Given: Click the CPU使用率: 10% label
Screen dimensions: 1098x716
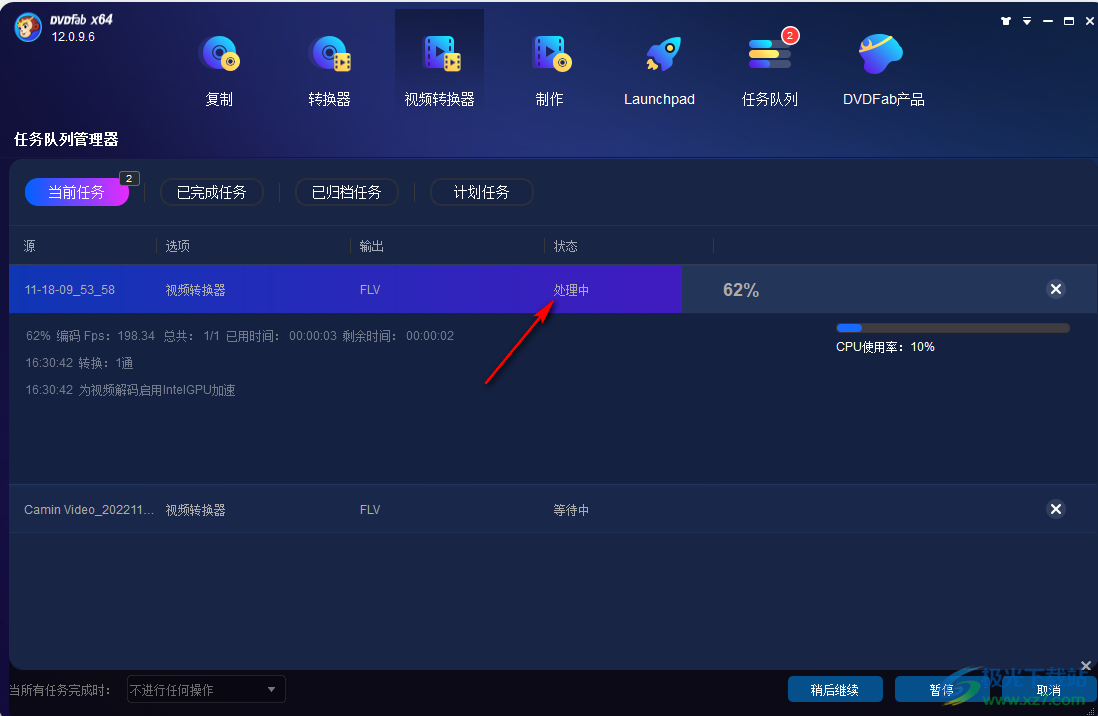Looking at the screenshot, I should point(885,347).
